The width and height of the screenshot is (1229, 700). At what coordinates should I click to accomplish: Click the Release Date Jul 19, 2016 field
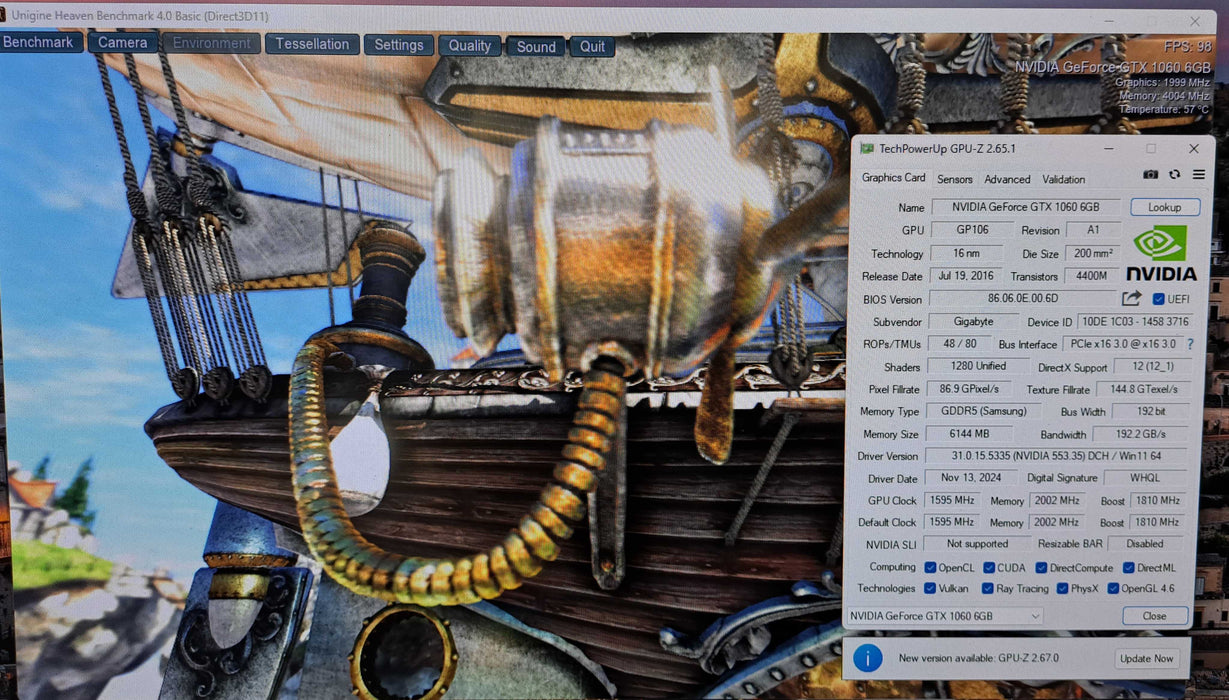(966, 276)
